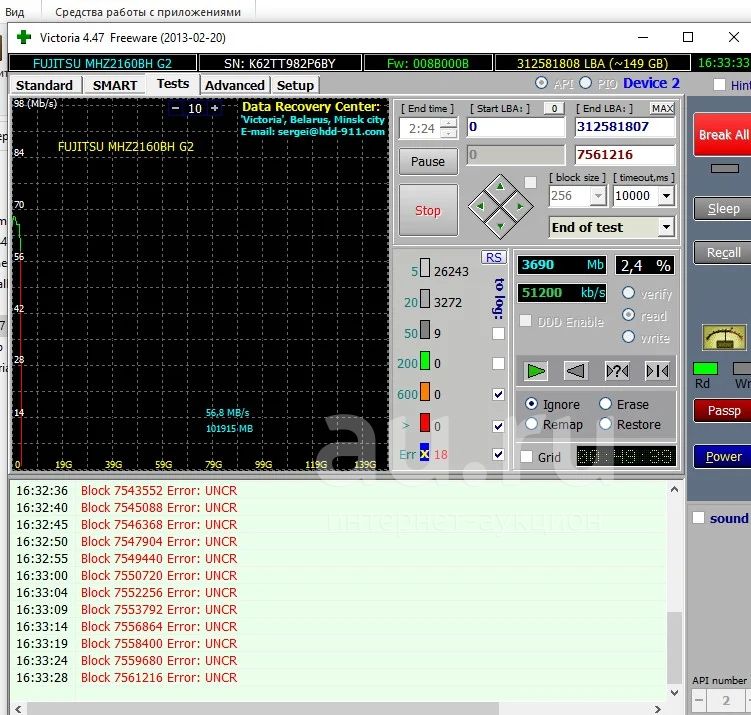Click the Err blue X block icon
751x715 pixels.
tap(424, 453)
